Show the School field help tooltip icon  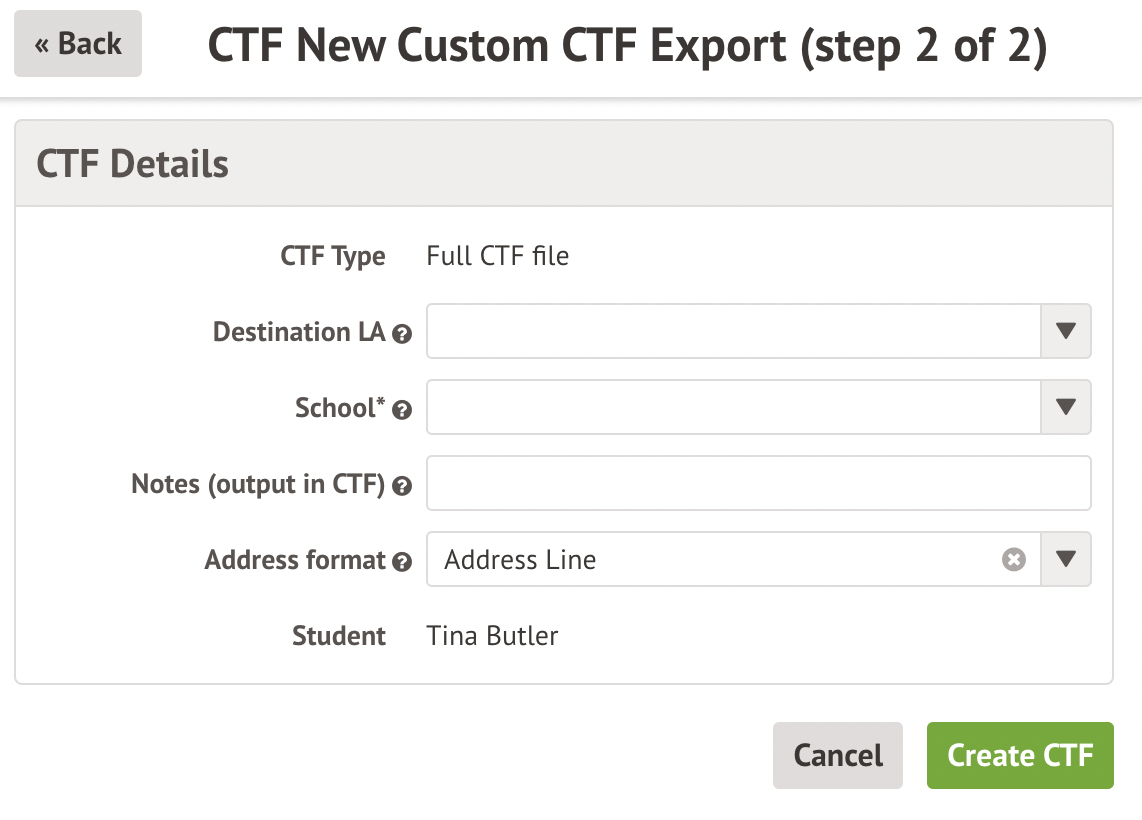[402, 410]
